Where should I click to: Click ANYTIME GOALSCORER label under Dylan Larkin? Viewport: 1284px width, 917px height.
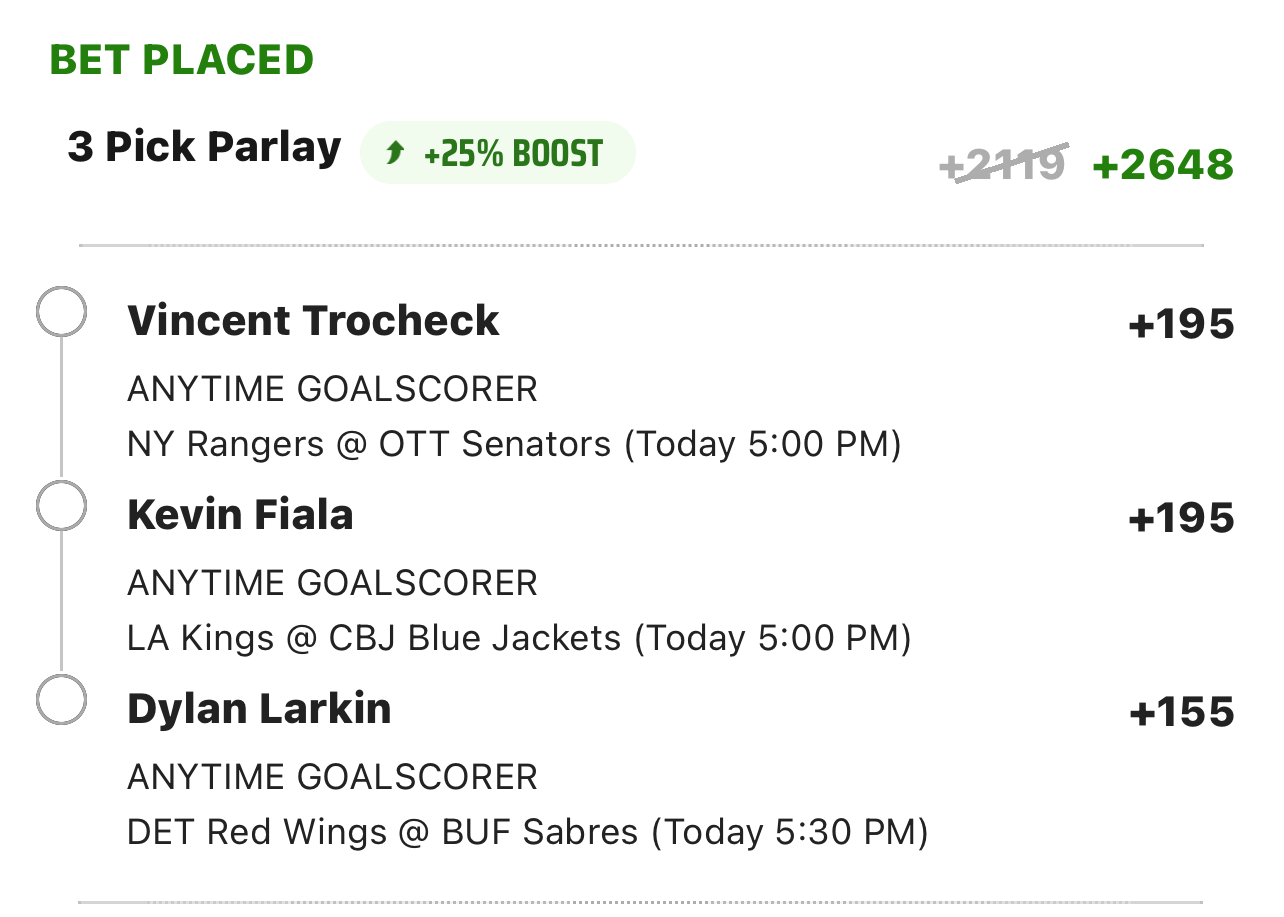(332, 776)
